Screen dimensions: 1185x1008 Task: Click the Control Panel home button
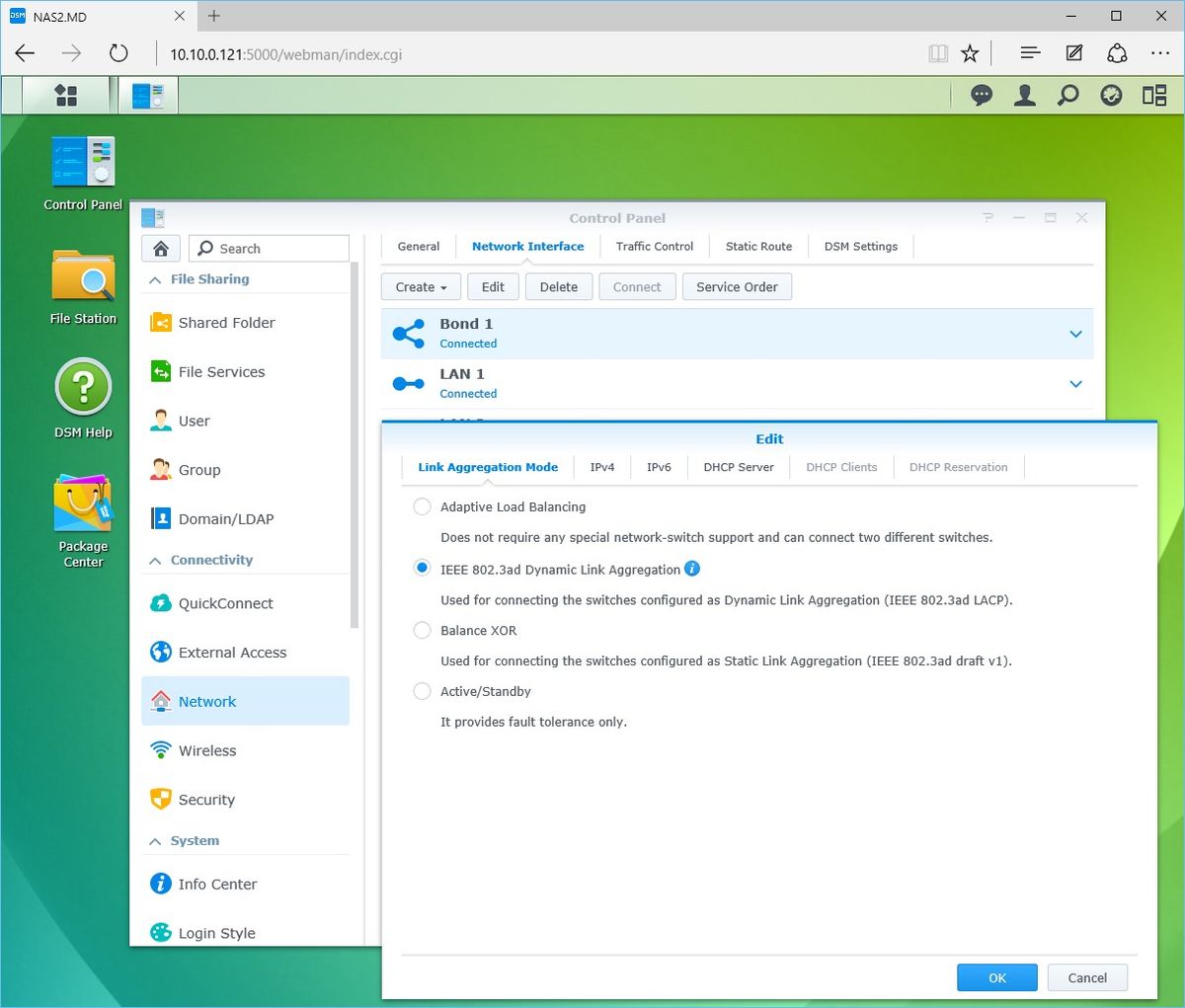[161, 248]
